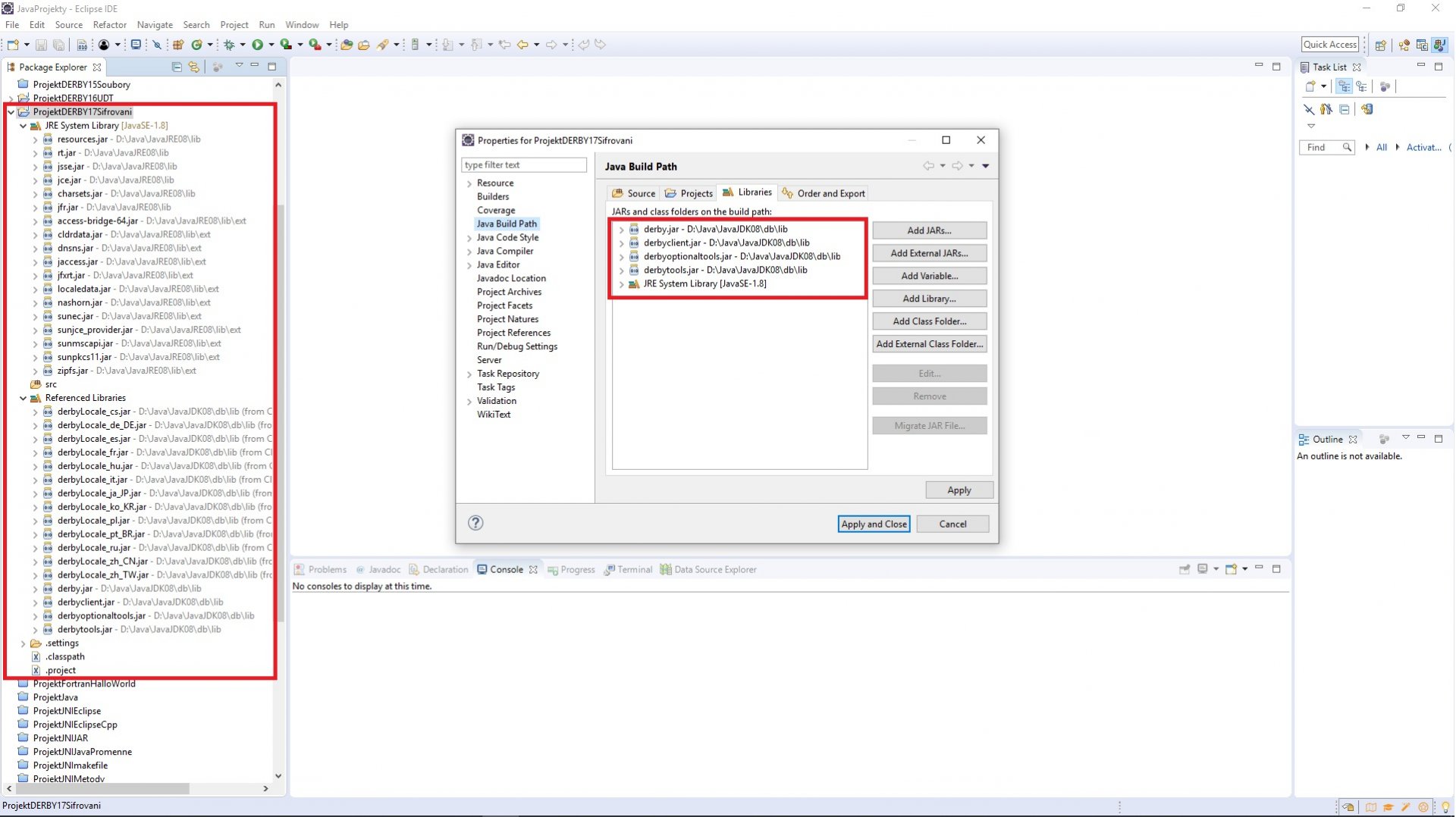Expand Task Repository in Properties tree

pyautogui.click(x=469, y=374)
